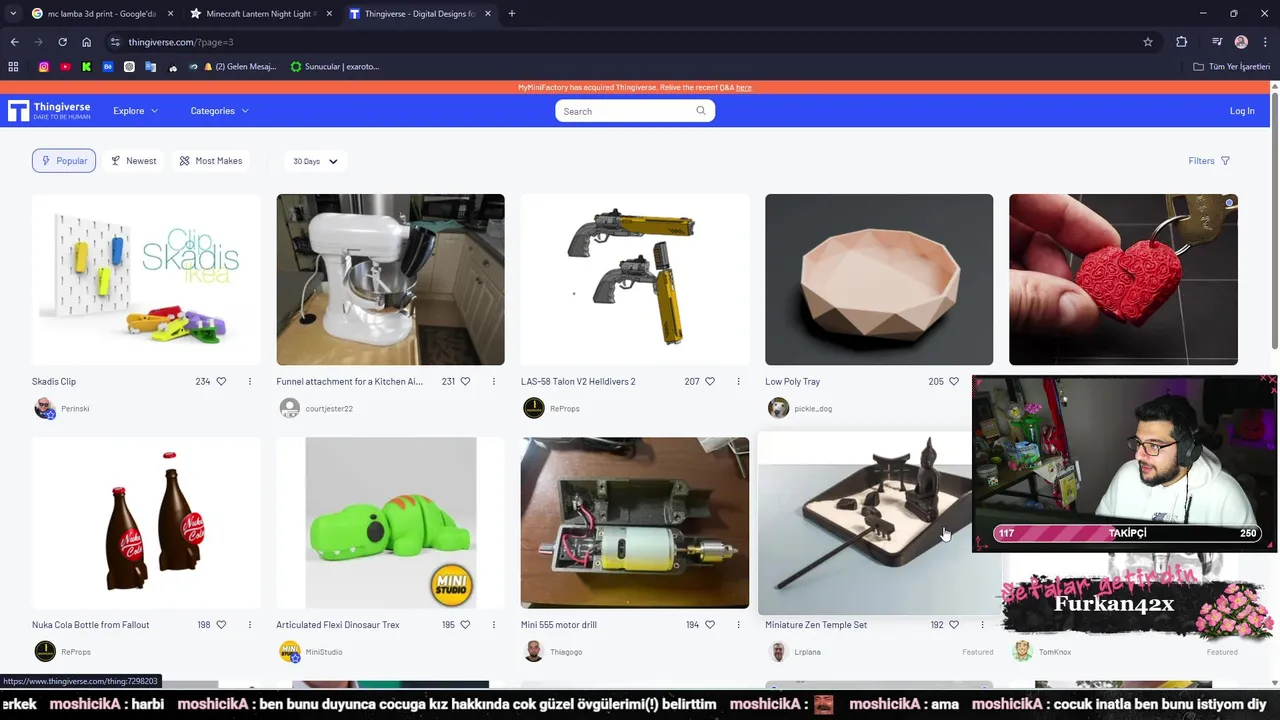Open courtjester22 user avatar
1280x720 pixels.
point(290,408)
